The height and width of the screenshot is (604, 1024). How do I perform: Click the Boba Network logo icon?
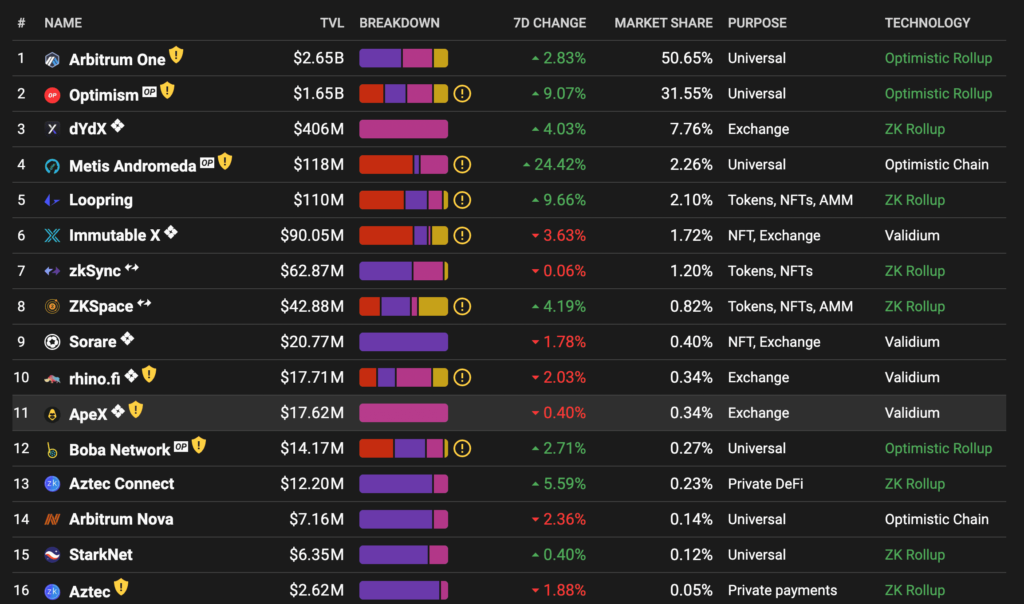[x=52, y=450]
